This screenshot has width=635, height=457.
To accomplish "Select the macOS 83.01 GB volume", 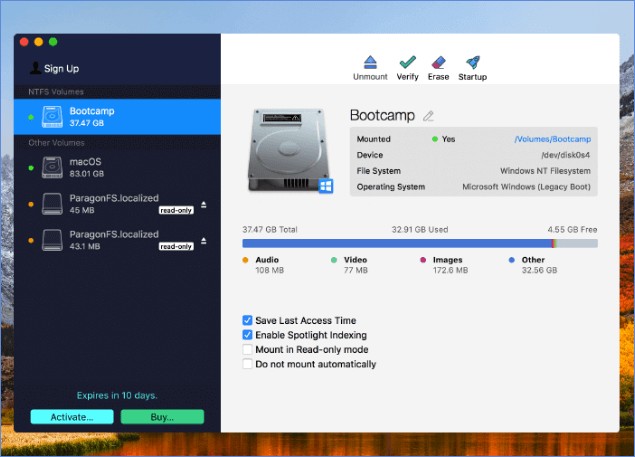I will (x=117, y=167).
